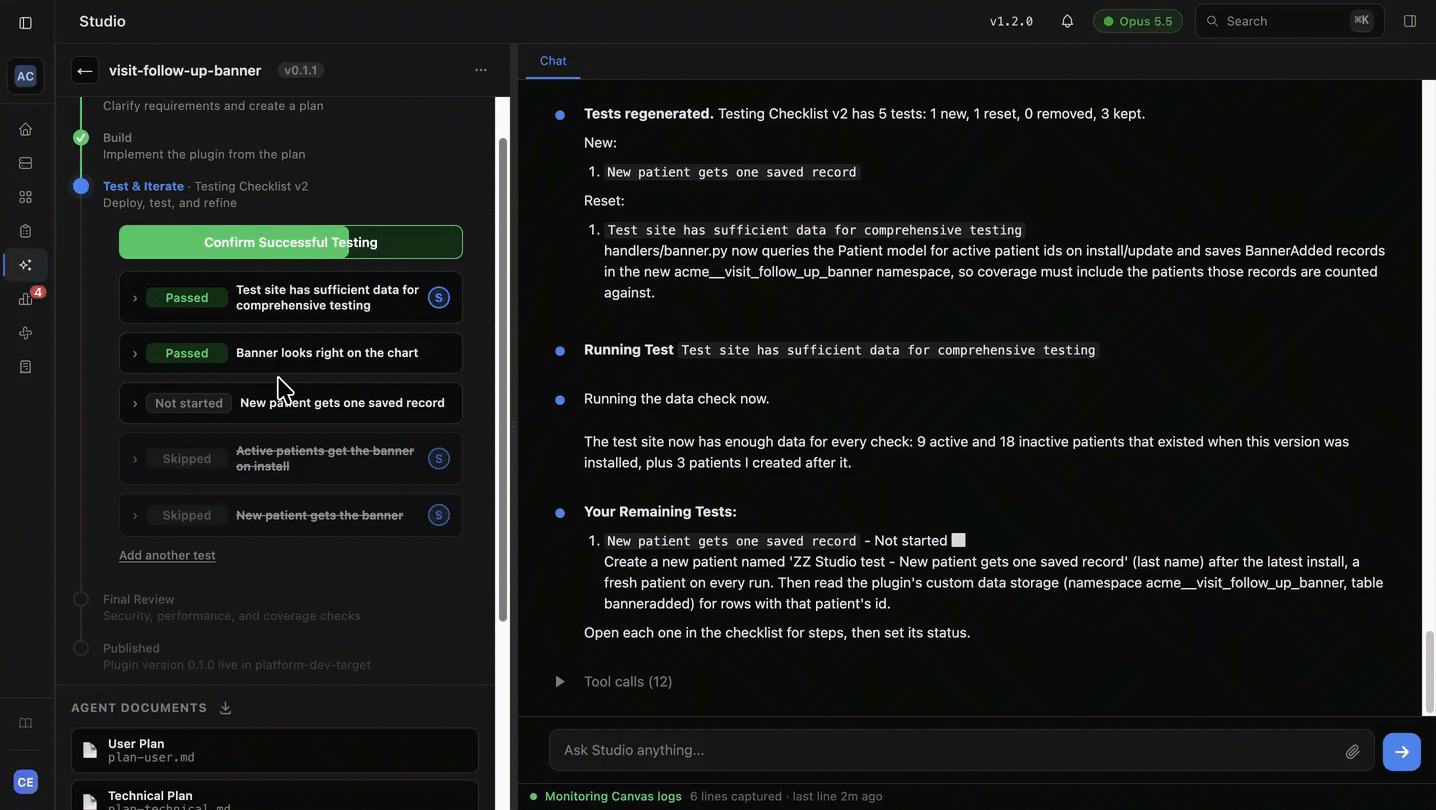Expand Tool calls (12) disclosure triangle

coord(560,682)
